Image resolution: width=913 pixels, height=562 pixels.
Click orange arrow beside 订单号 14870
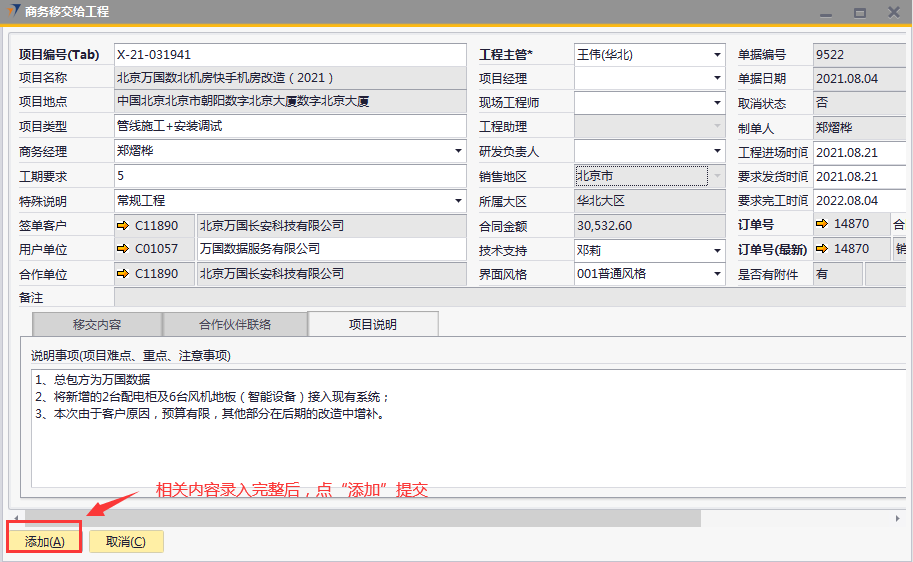(823, 225)
